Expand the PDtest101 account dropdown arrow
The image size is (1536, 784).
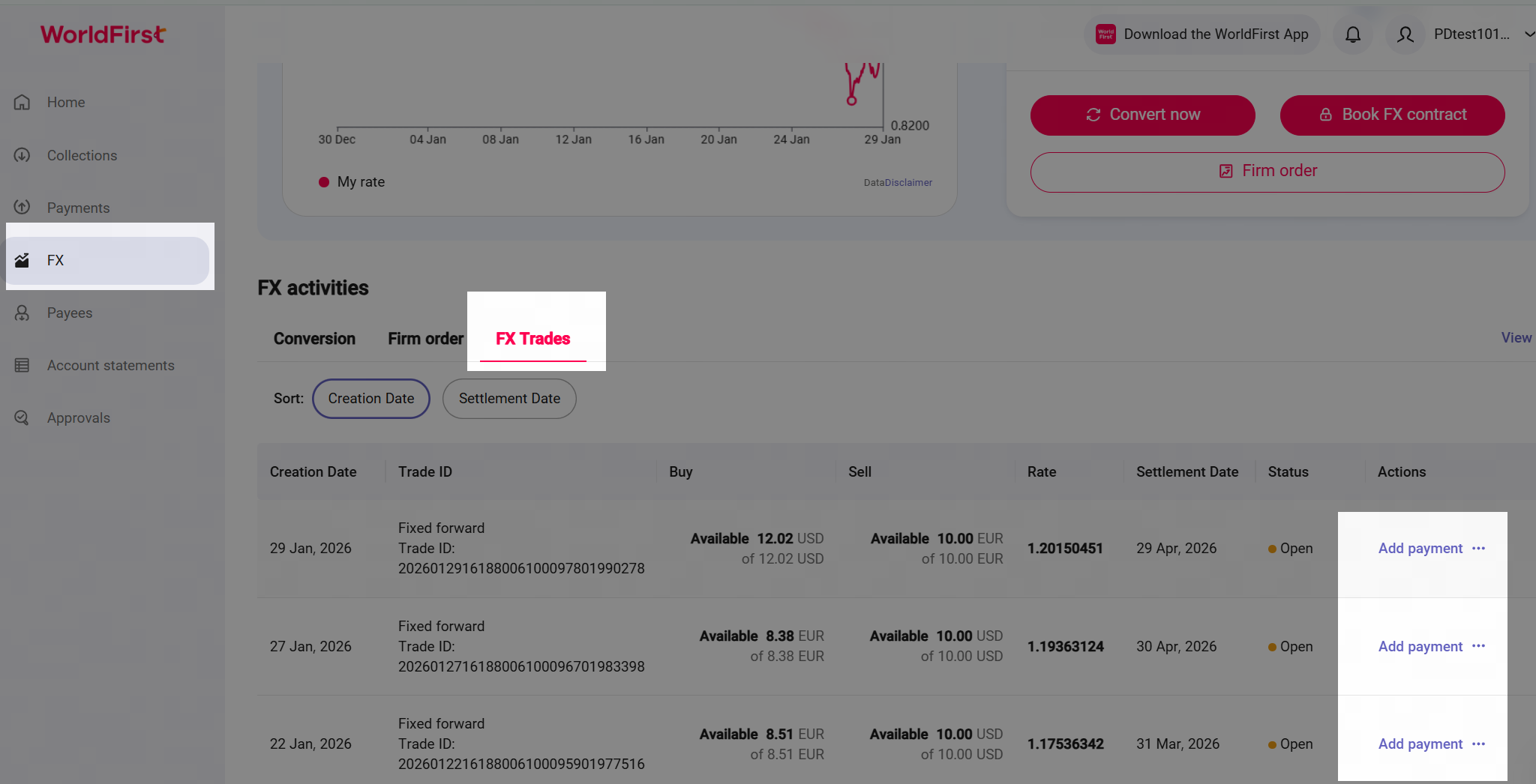tap(1528, 34)
